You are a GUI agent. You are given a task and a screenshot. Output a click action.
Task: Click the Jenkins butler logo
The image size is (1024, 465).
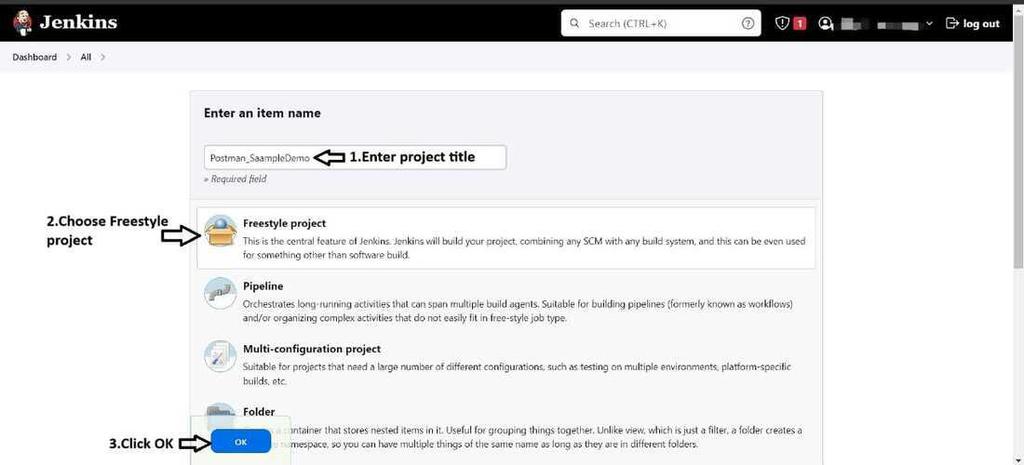click(22, 22)
